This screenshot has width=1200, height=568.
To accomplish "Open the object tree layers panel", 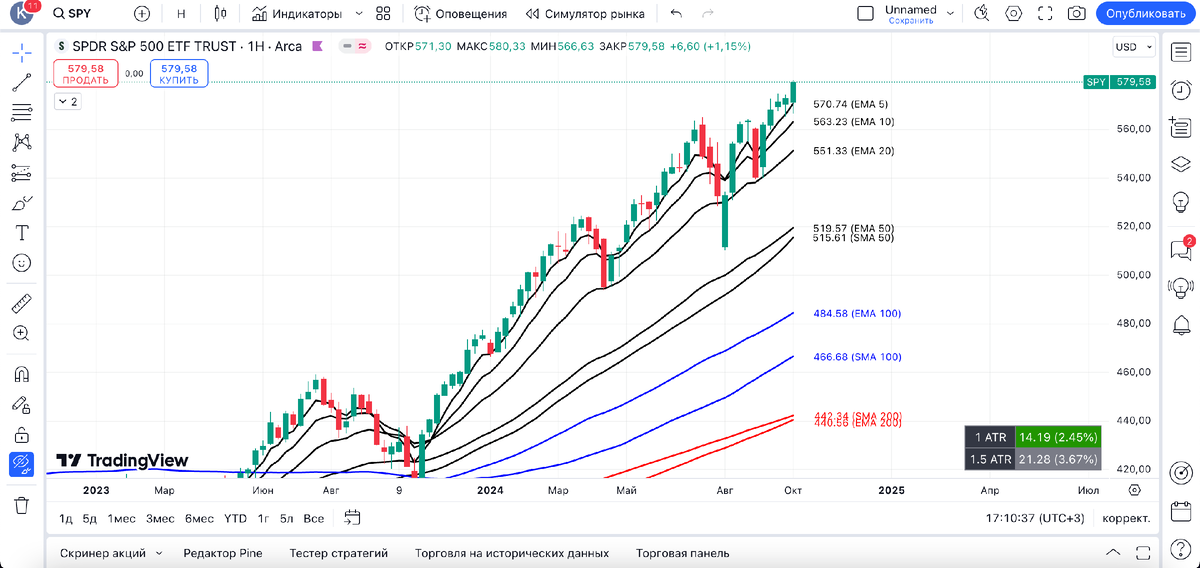I will (x=1180, y=165).
